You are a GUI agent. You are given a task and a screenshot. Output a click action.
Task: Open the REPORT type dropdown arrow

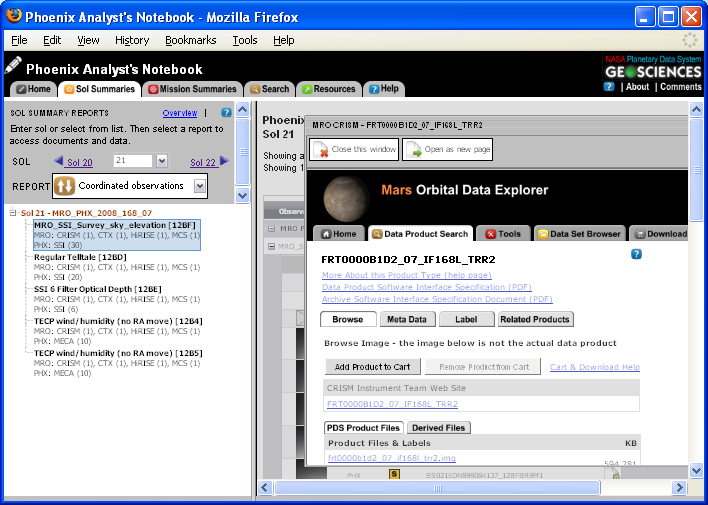(200, 186)
